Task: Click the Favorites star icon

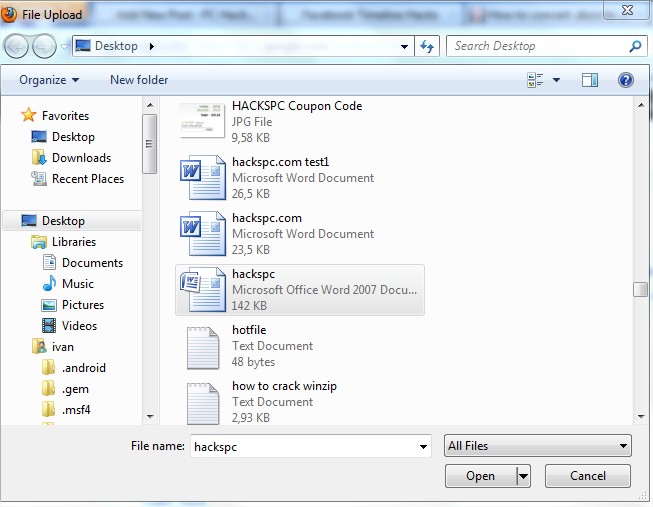Action: [x=29, y=115]
